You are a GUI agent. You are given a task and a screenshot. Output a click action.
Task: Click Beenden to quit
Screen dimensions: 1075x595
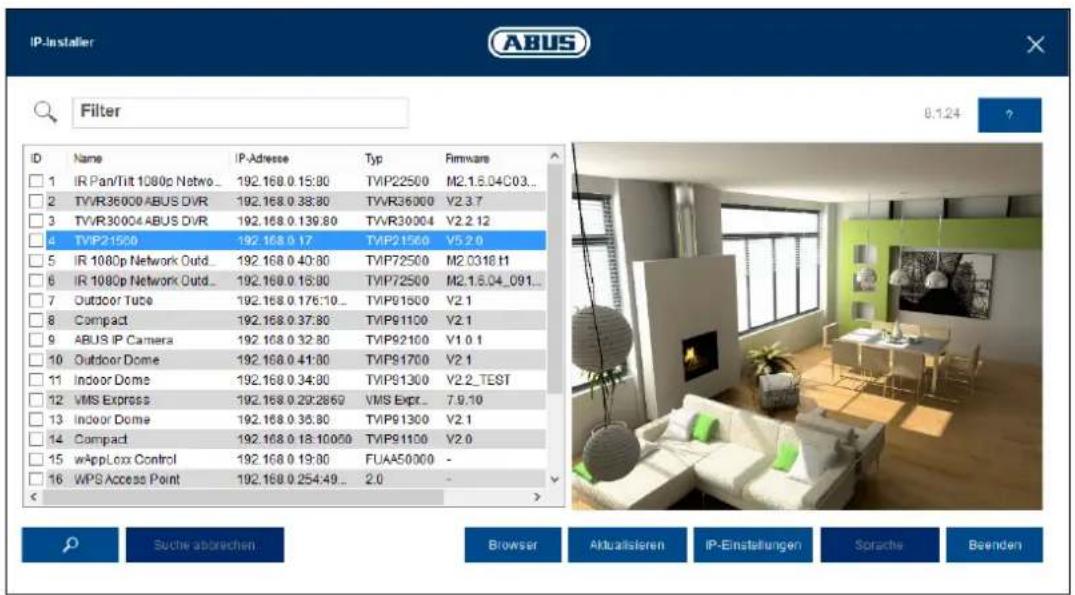click(995, 545)
